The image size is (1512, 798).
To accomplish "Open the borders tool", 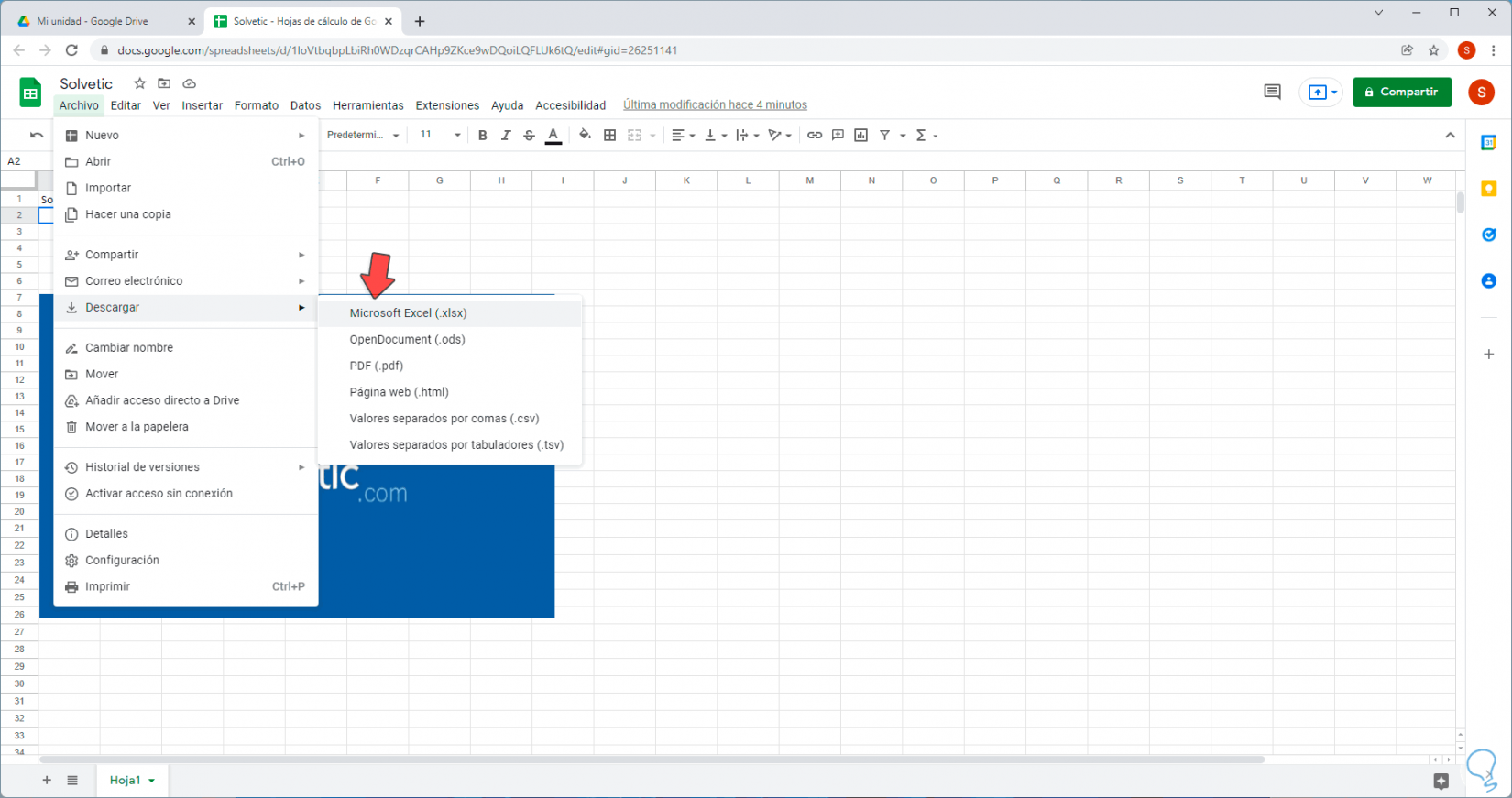I will coord(610,136).
